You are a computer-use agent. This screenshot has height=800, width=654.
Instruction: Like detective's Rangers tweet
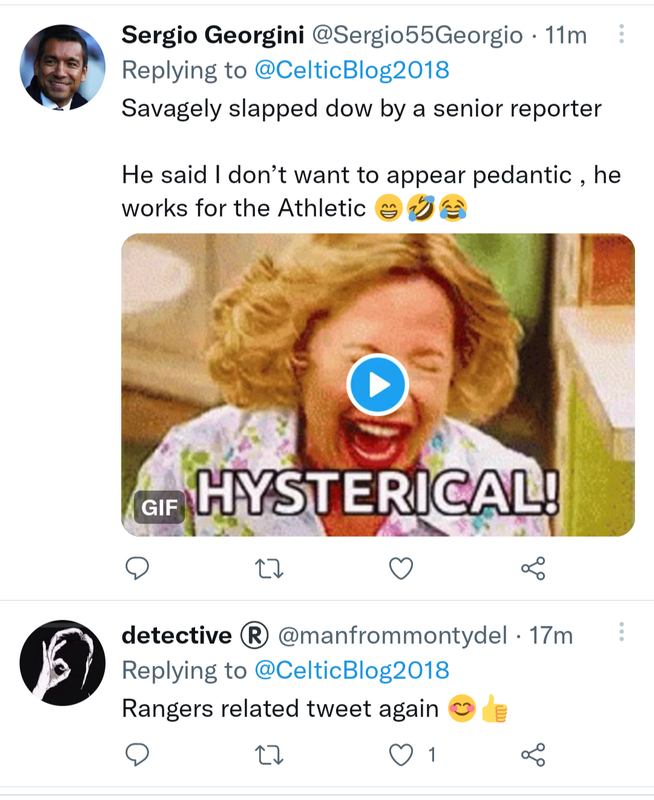(401, 755)
